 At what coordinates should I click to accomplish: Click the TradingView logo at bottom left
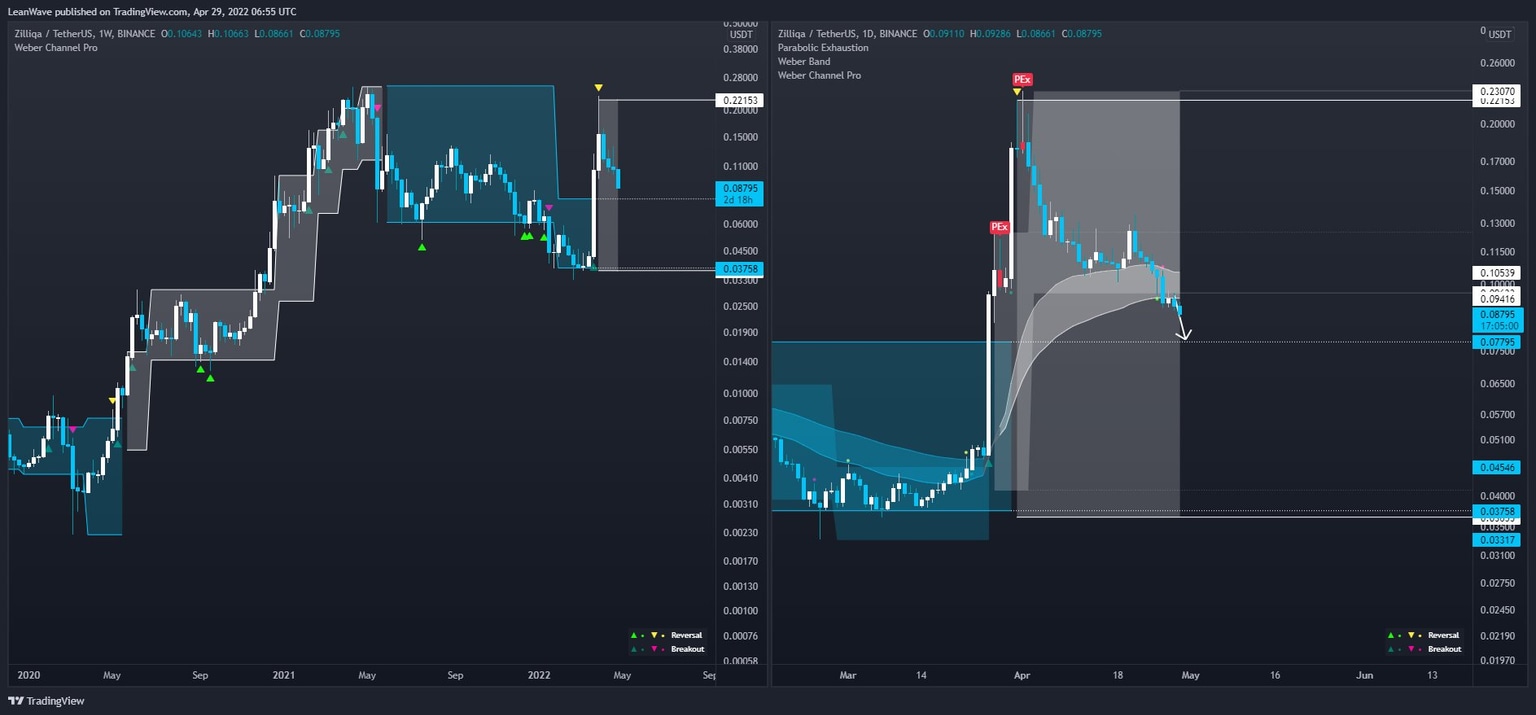[x=46, y=701]
